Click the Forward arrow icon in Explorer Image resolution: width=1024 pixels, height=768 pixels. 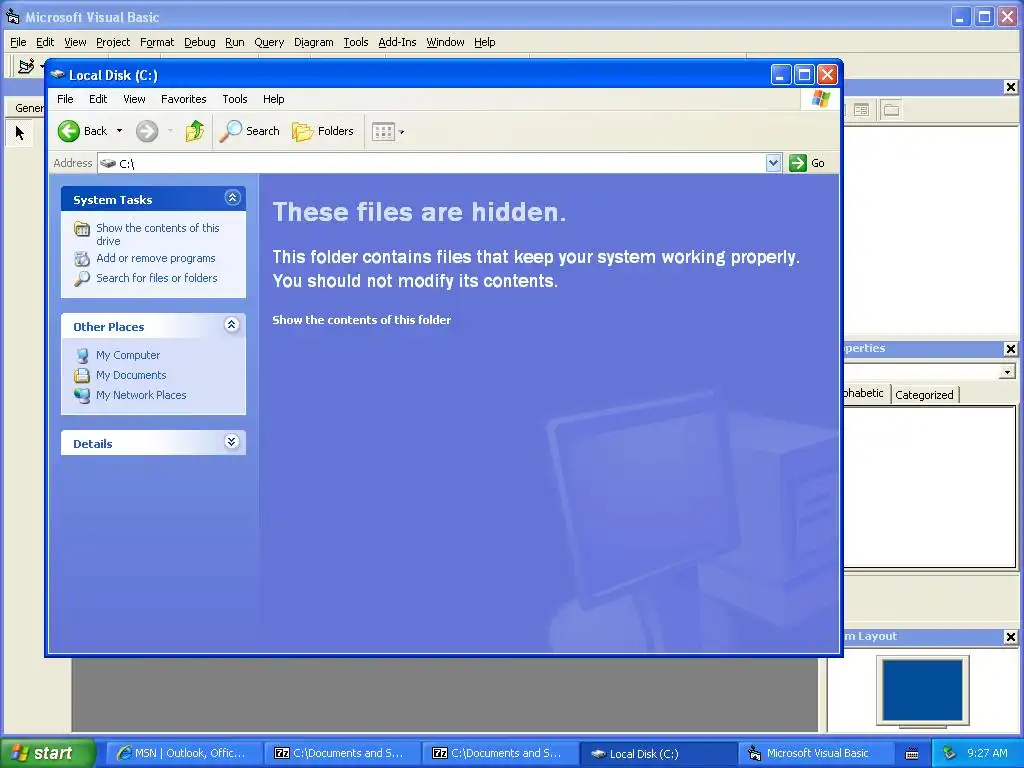147,131
